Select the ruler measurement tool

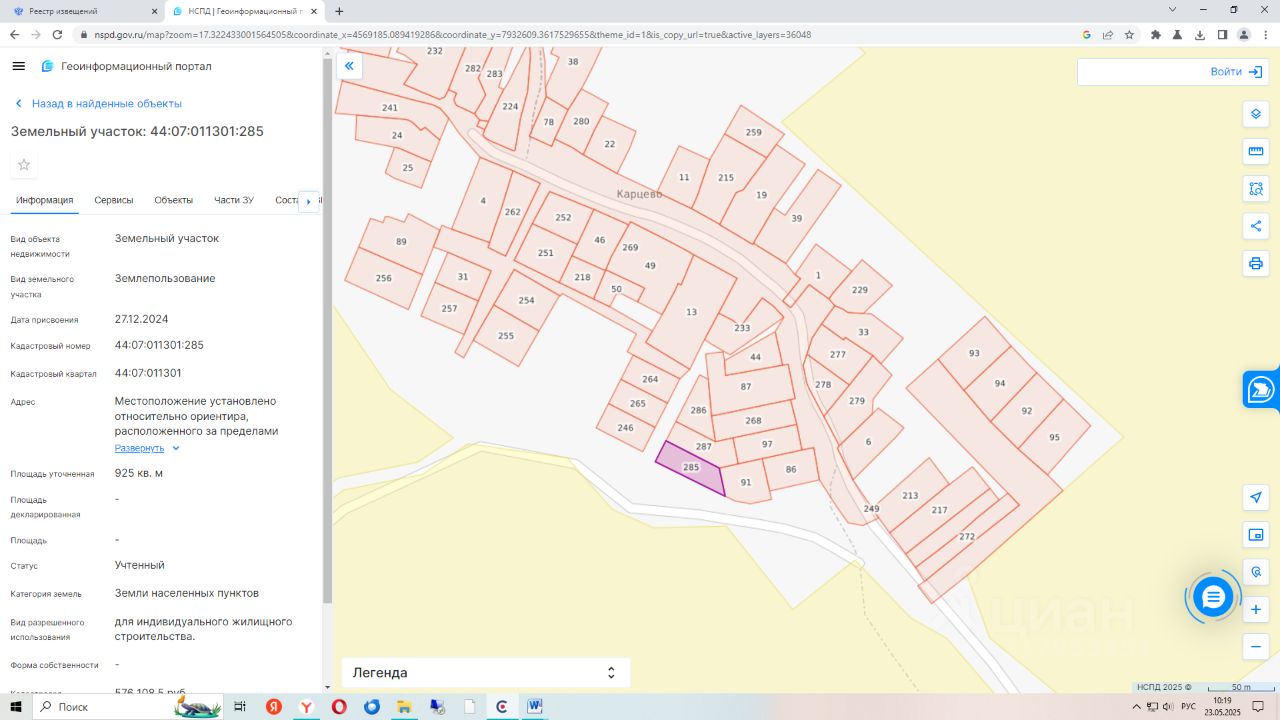point(1256,152)
